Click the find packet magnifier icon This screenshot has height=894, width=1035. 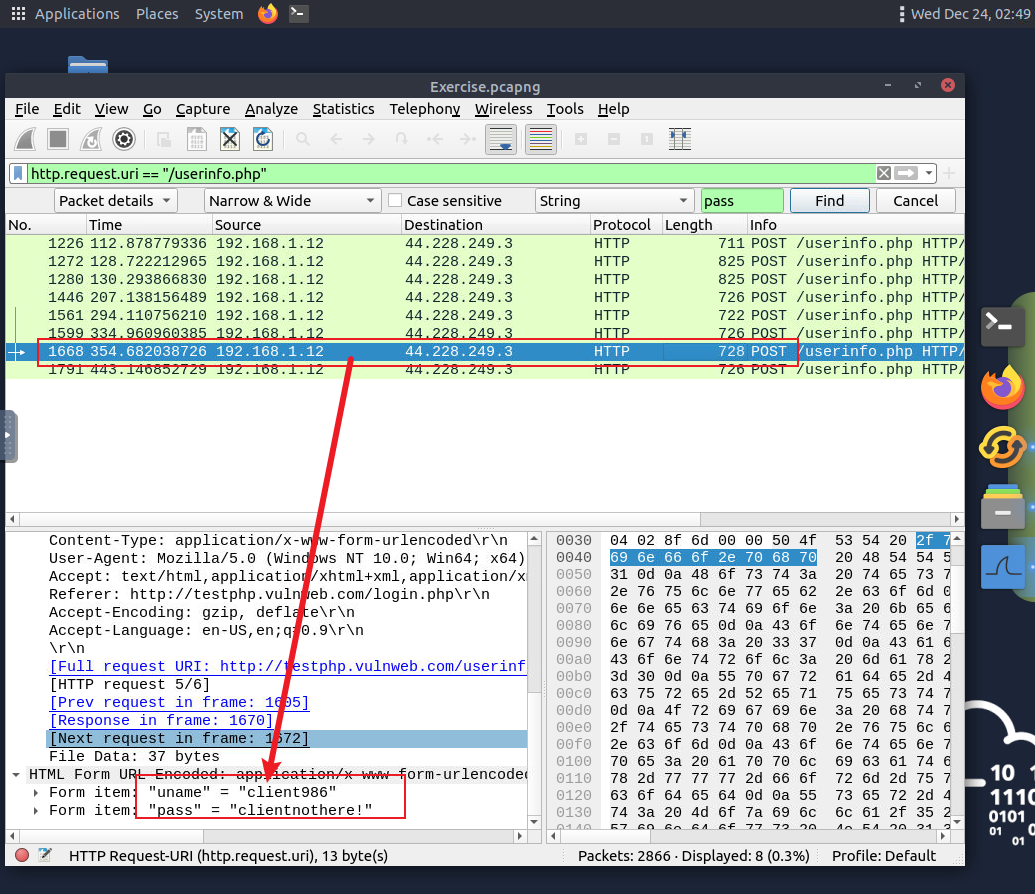[x=303, y=139]
